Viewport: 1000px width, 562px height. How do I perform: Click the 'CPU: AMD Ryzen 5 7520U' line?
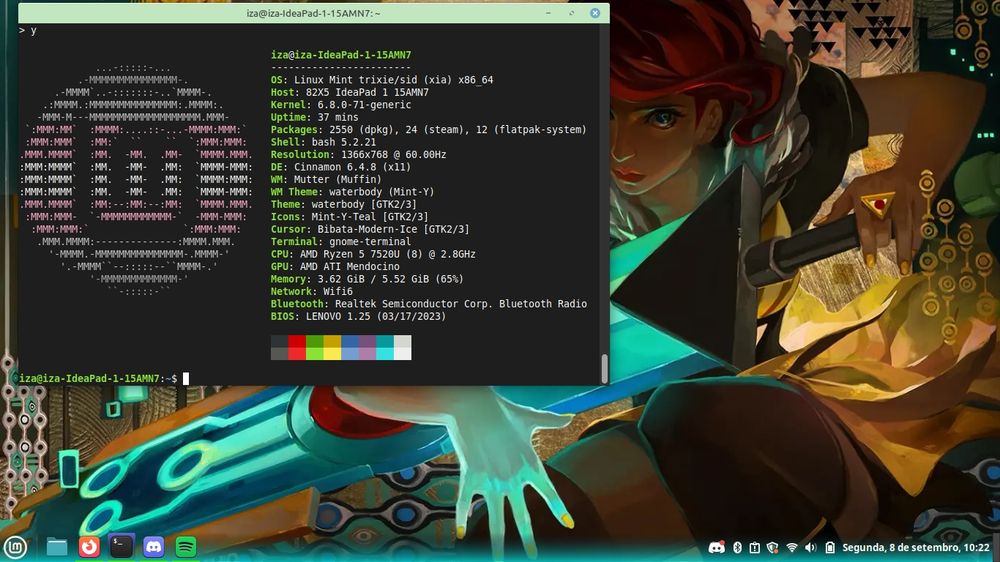(373, 254)
